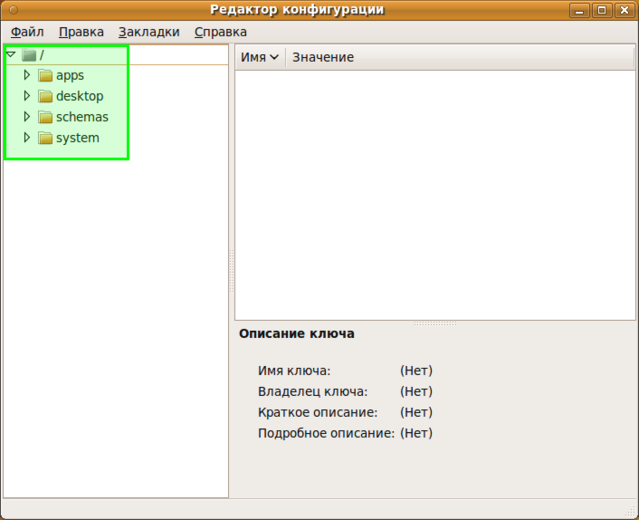
Task: Open the Файл menu
Action: coord(27,31)
